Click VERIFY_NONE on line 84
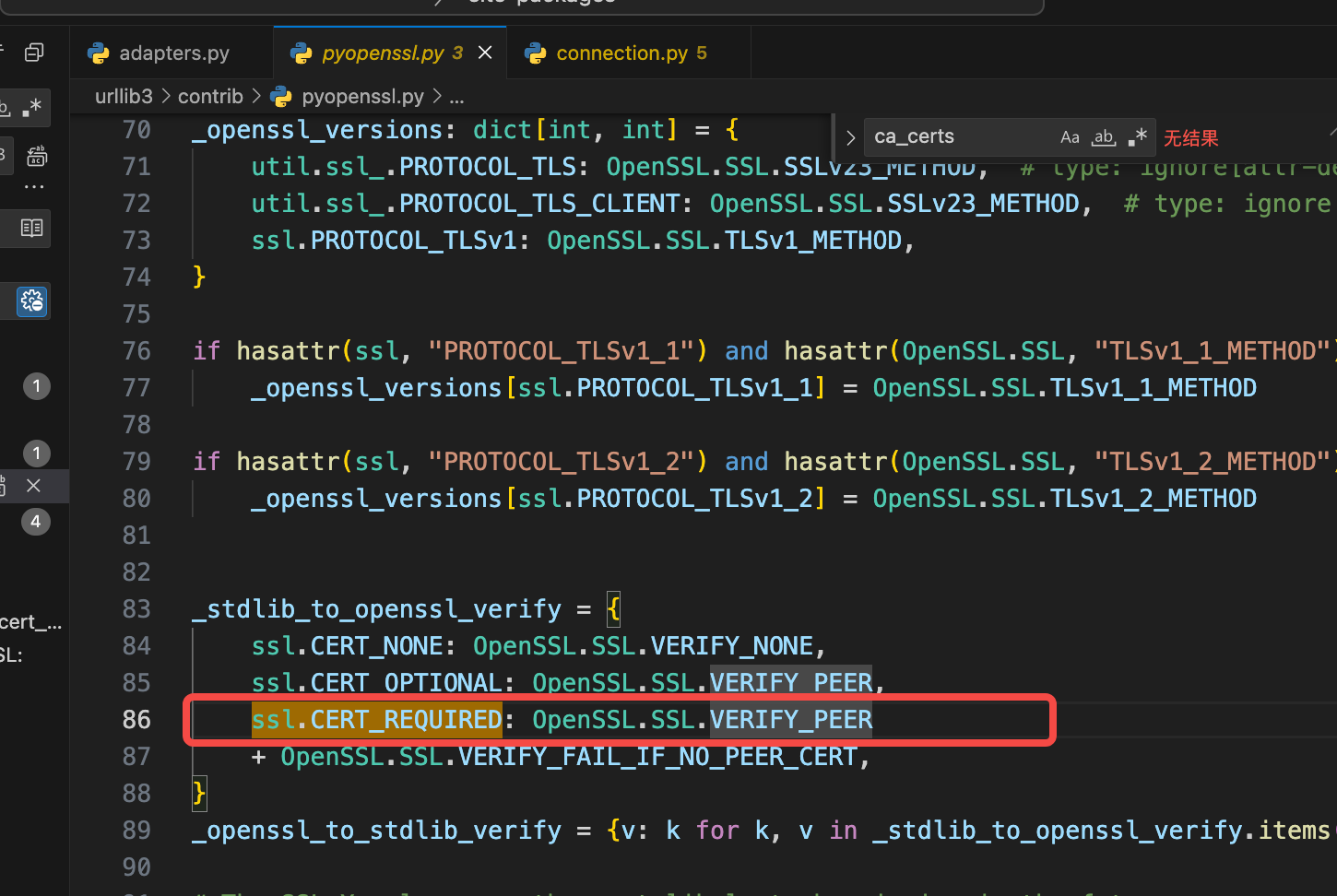 732,646
